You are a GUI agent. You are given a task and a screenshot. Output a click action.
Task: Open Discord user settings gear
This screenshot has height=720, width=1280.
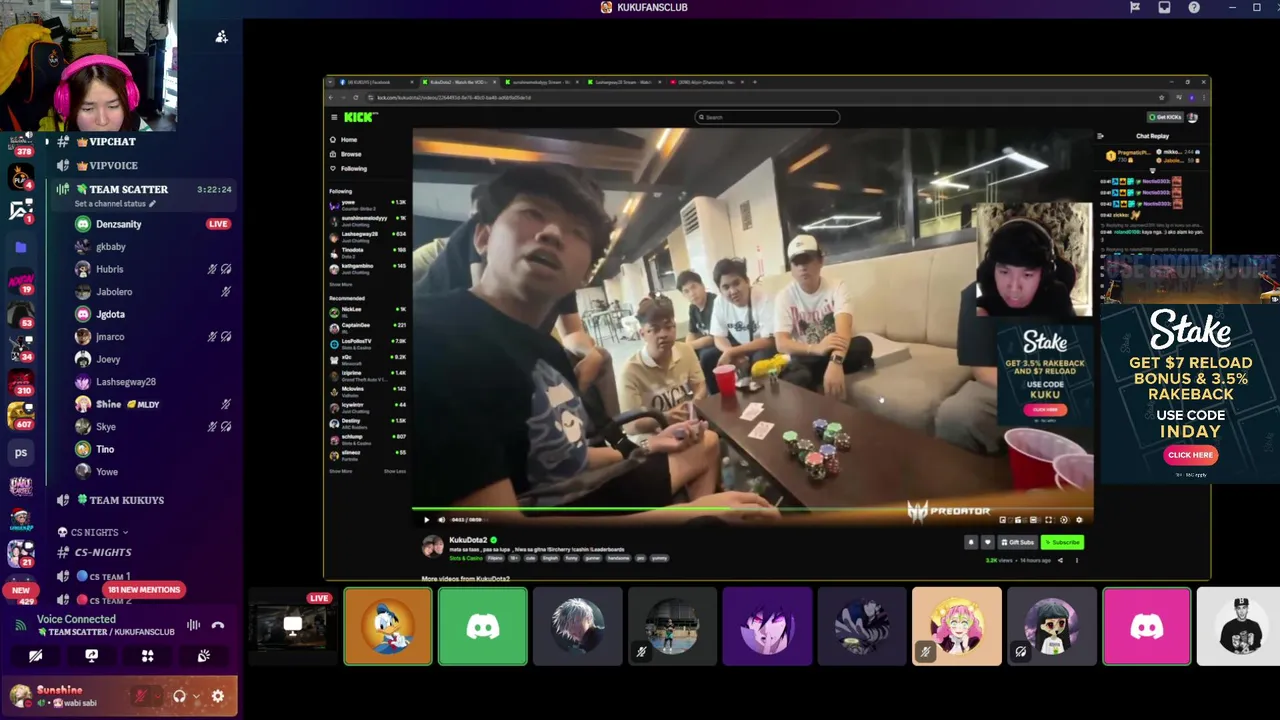(217, 696)
